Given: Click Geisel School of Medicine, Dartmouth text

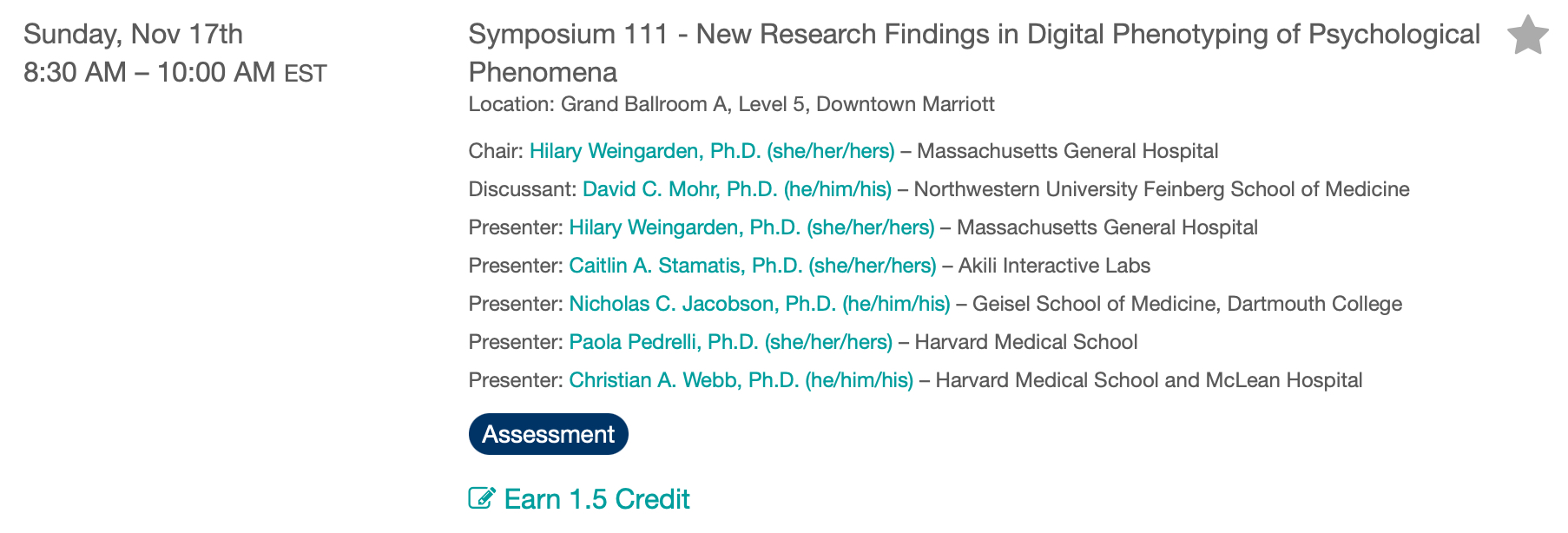Looking at the screenshot, I should click(1187, 304).
